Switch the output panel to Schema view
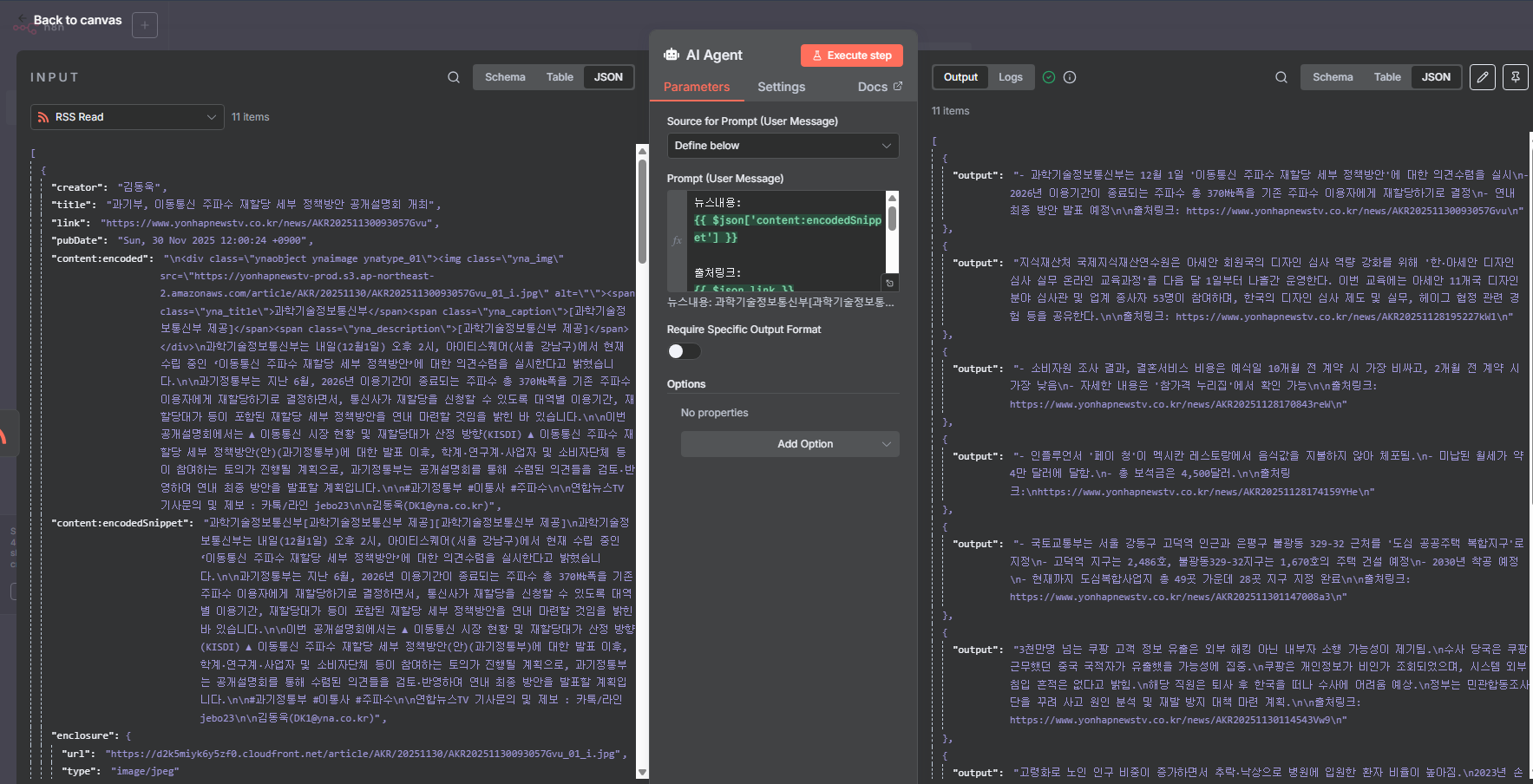 [1333, 77]
